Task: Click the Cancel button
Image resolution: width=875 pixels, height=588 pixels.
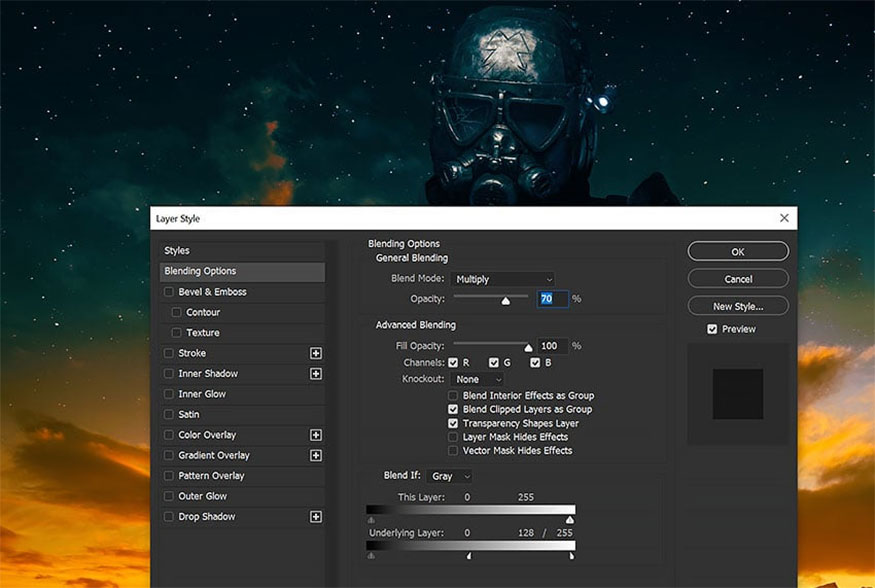Action: (x=738, y=279)
